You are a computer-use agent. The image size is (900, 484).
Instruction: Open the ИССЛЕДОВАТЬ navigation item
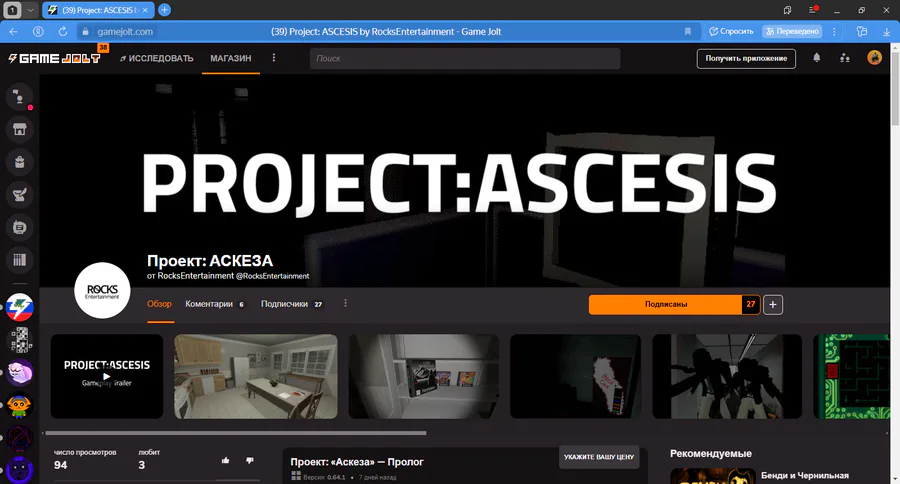(x=157, y=58)
